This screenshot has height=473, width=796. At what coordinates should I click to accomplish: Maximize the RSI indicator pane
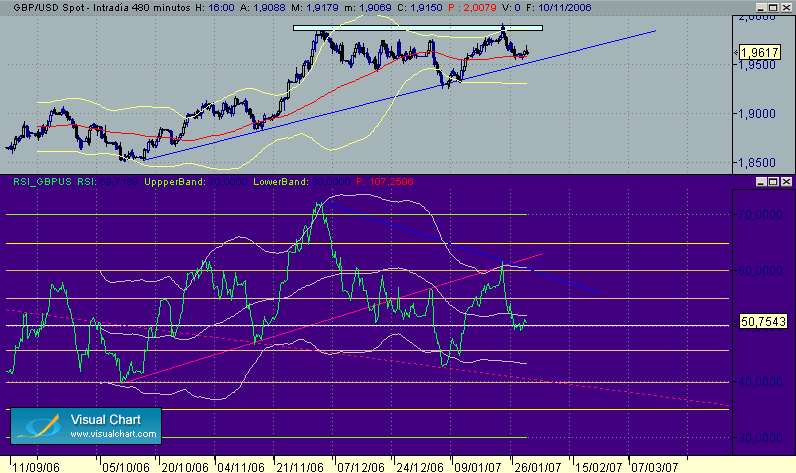(773, 181)
